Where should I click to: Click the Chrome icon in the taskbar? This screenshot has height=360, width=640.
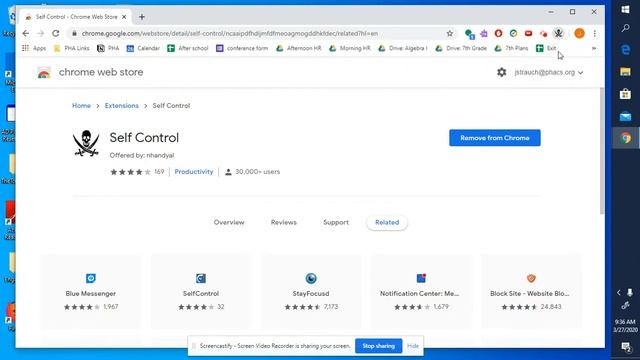(x=625, y=138)
